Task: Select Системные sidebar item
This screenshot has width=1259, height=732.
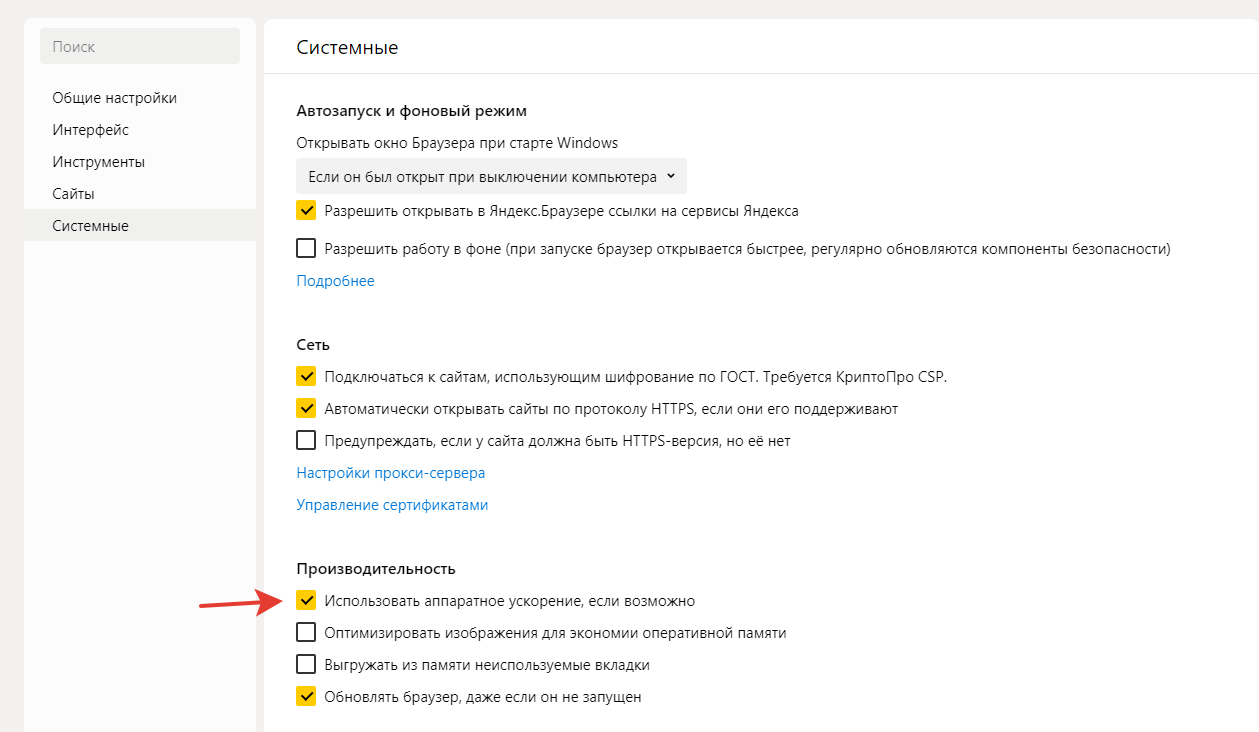Action: tap(90, 226)
